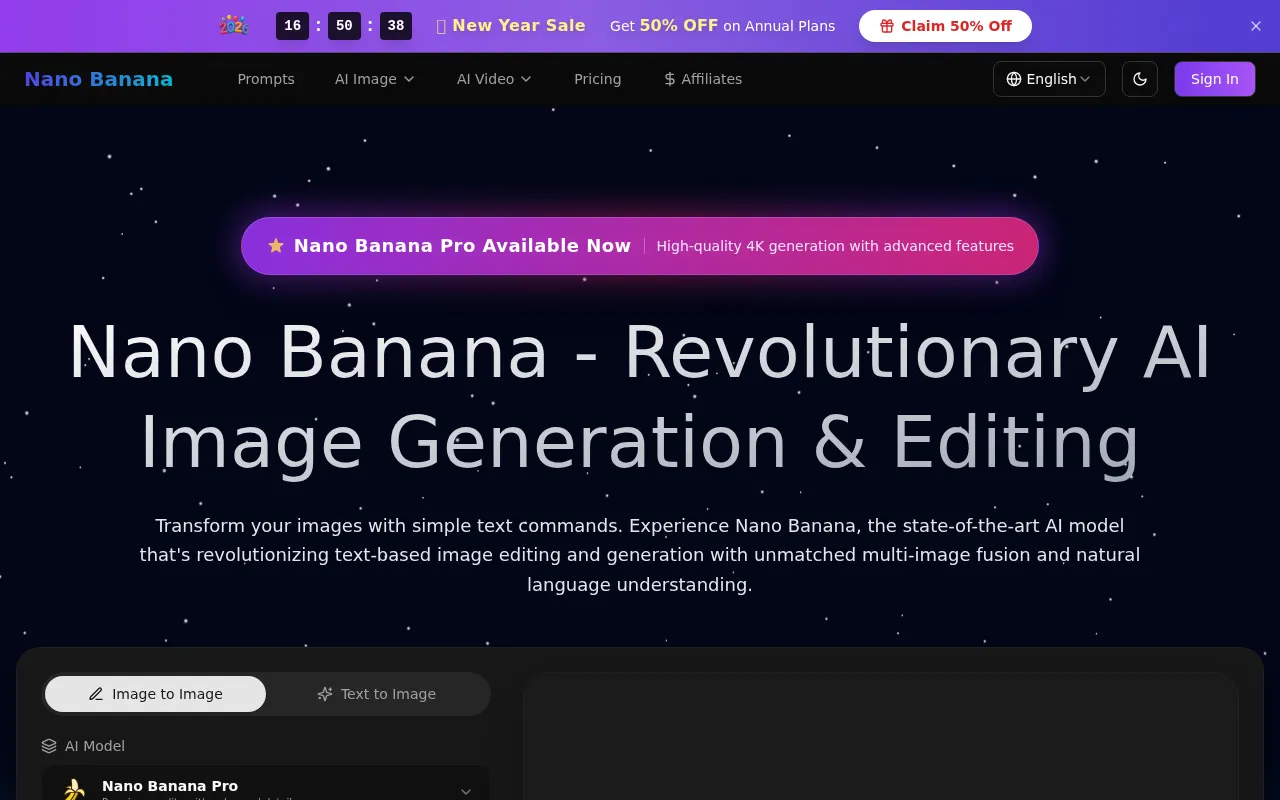Select Image to Image mode
Viewport: 1280px width, 800px height.
[x=155, y=693]
